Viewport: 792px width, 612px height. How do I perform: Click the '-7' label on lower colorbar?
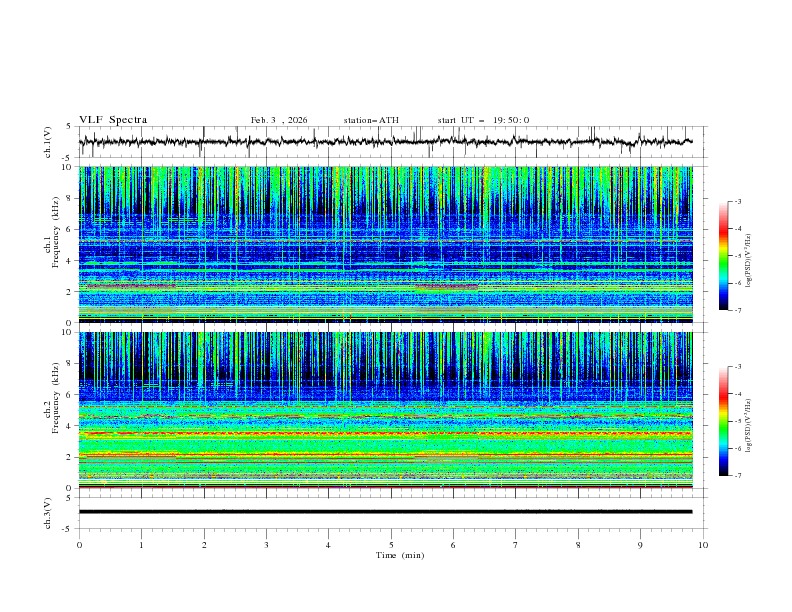pyautogui.click(x=738, y=476)
